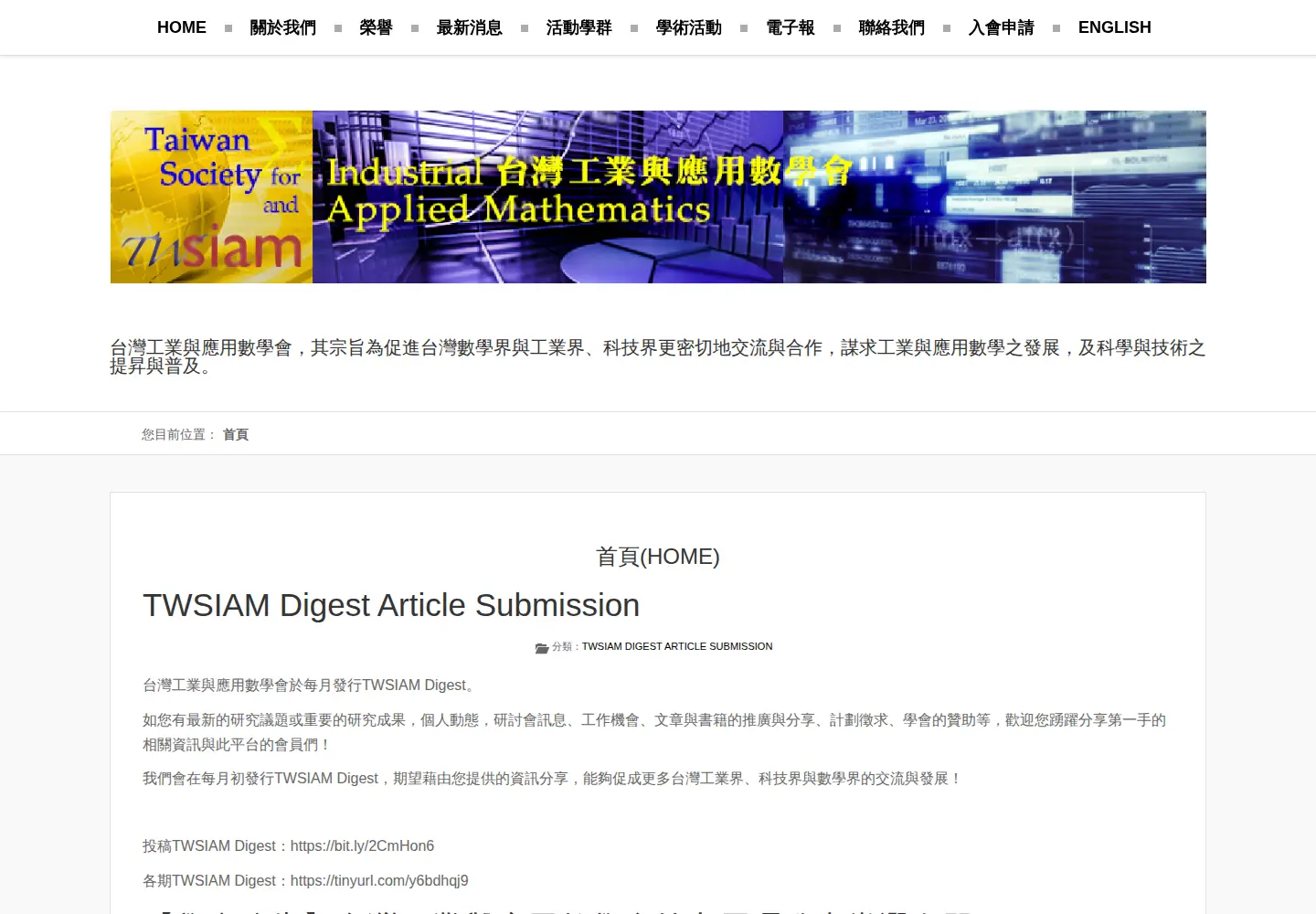Open the 關於我們 menu item
The height and width of the screenshot is (914, 1316).
click(x=283, y=27)
